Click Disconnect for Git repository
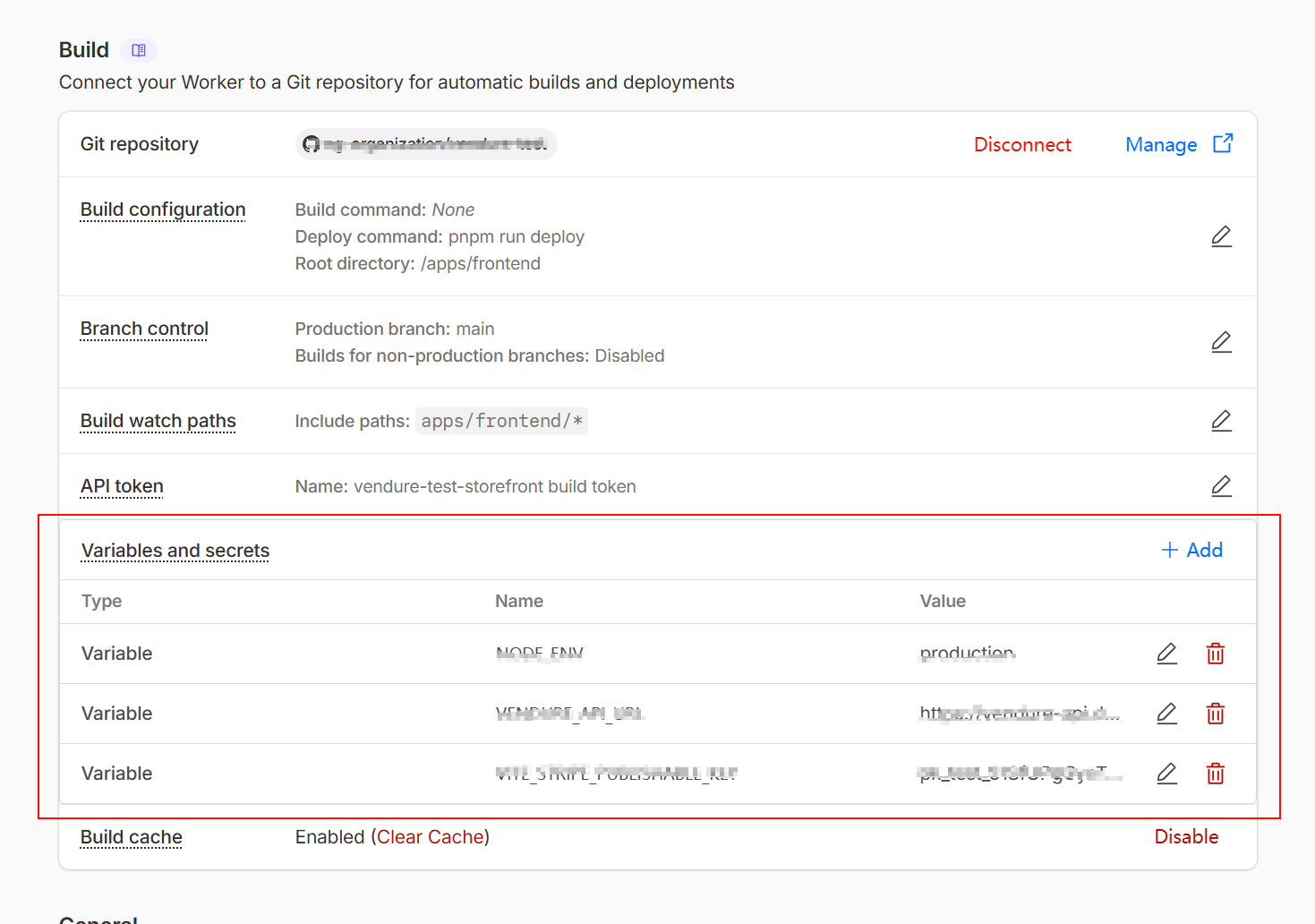This screenshot has height=924, width=1315. pos(1022,145)
